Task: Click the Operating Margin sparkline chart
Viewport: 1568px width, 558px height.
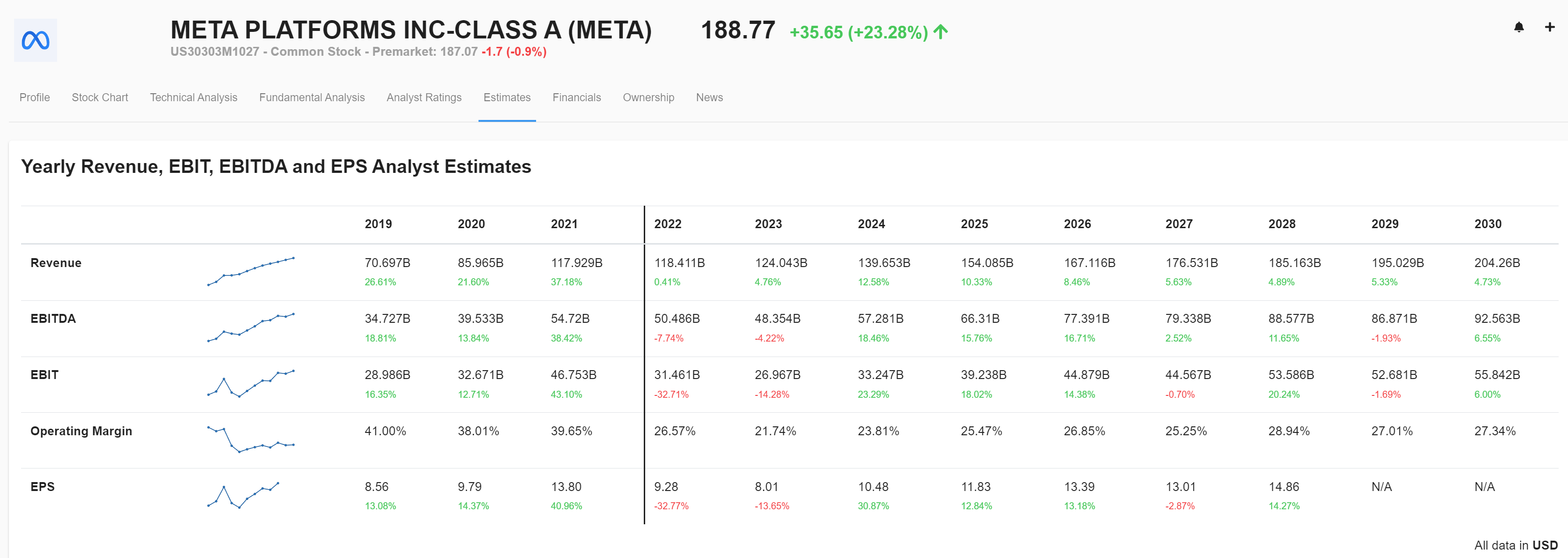Action: coord(251,439)
